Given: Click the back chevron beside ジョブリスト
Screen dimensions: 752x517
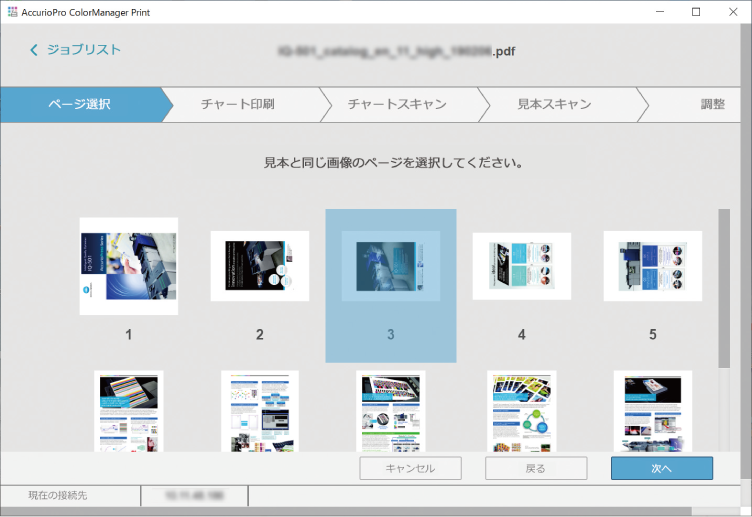Looking at the screenshot, I should 35,50.
